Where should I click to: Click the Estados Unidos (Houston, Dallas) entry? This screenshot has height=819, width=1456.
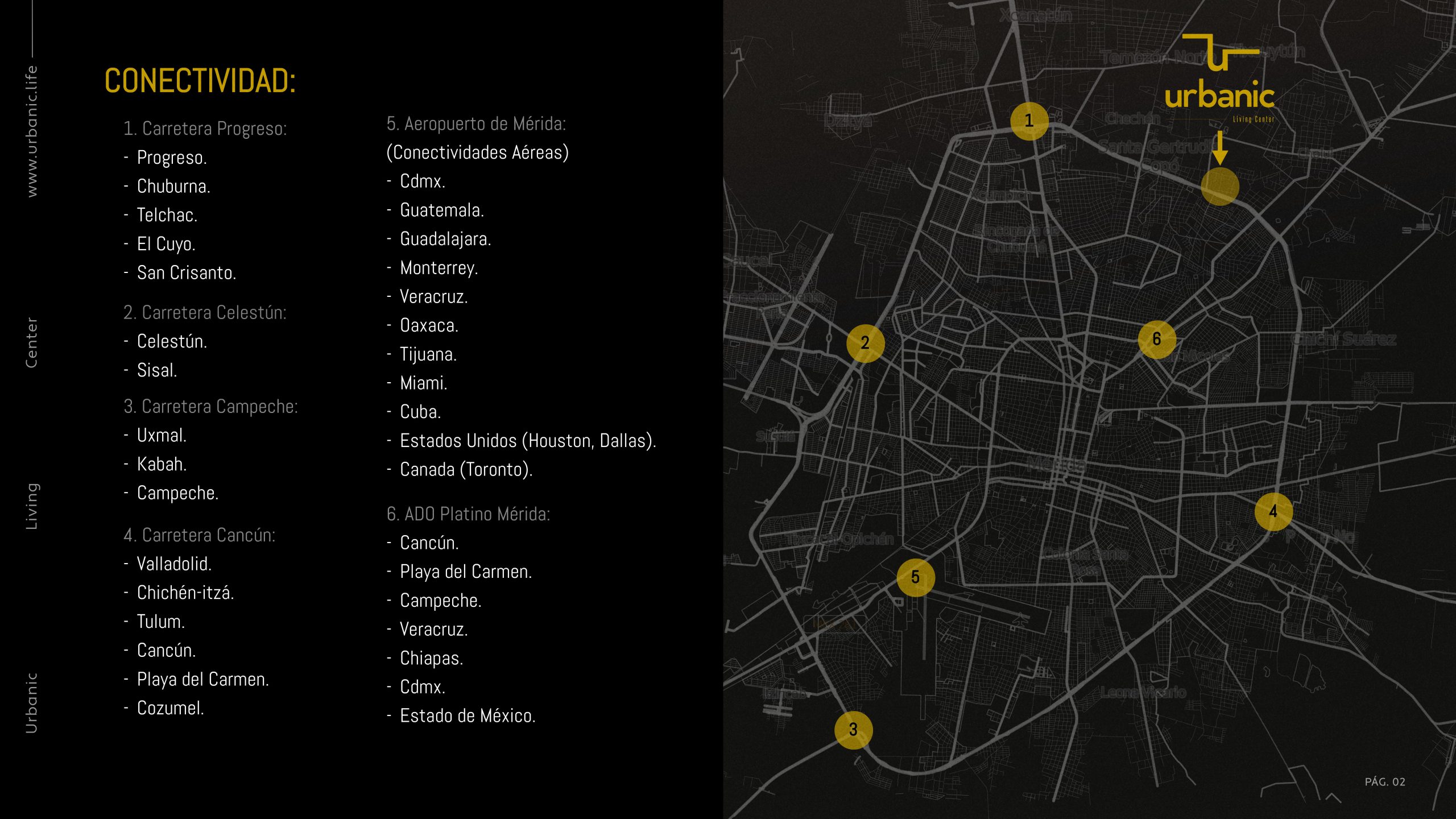pos(528,441)
